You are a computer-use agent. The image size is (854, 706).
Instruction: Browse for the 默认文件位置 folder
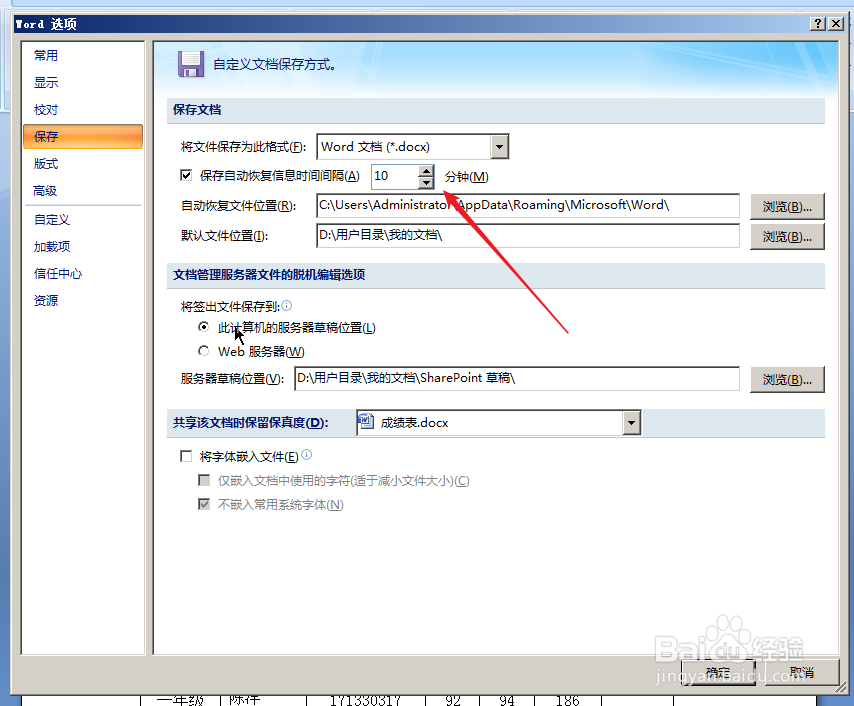787,236
